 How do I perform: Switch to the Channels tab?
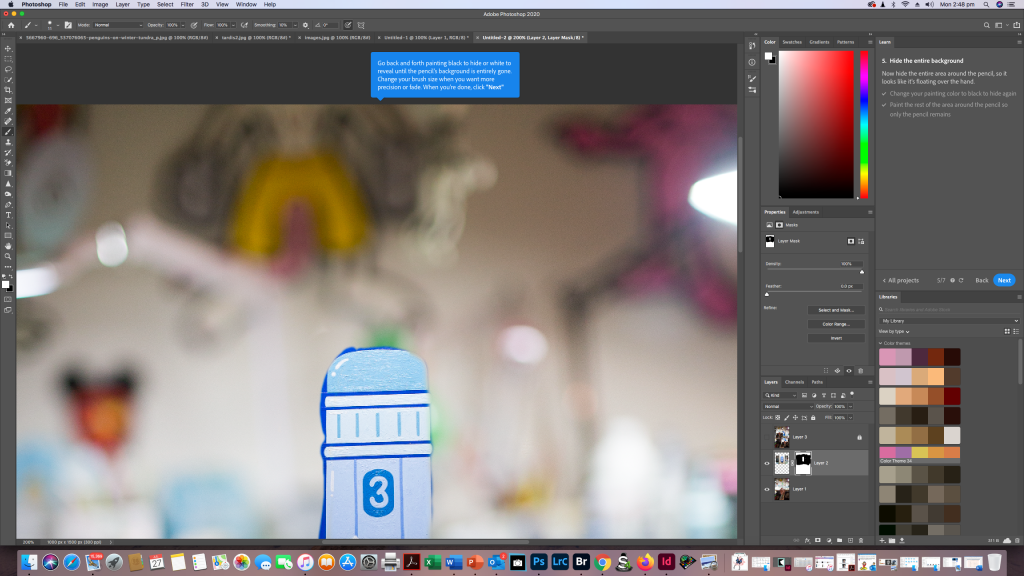click(794, 382)
